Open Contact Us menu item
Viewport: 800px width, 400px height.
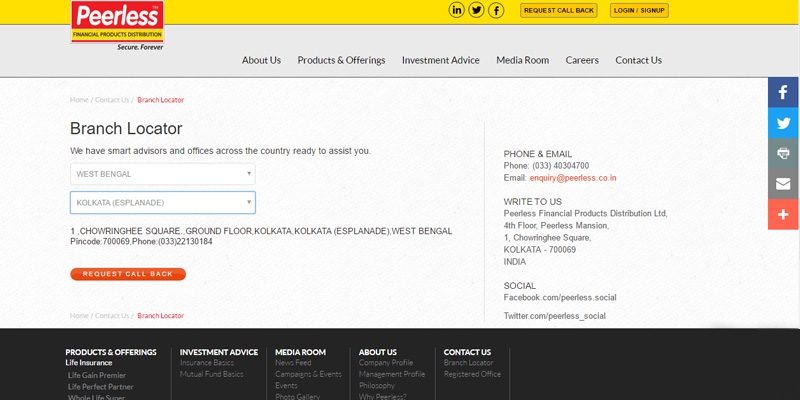point(638,60)
